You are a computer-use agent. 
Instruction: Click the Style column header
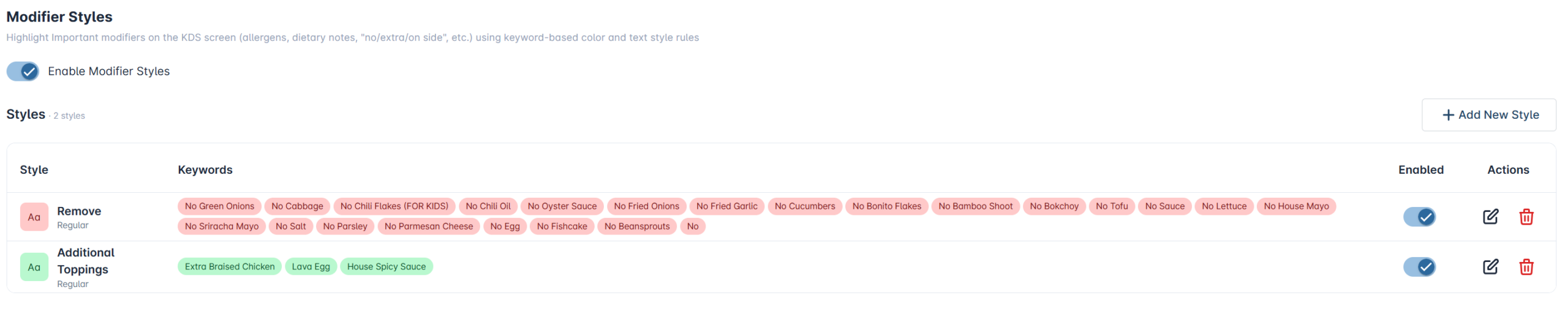[x=34, y=170]
